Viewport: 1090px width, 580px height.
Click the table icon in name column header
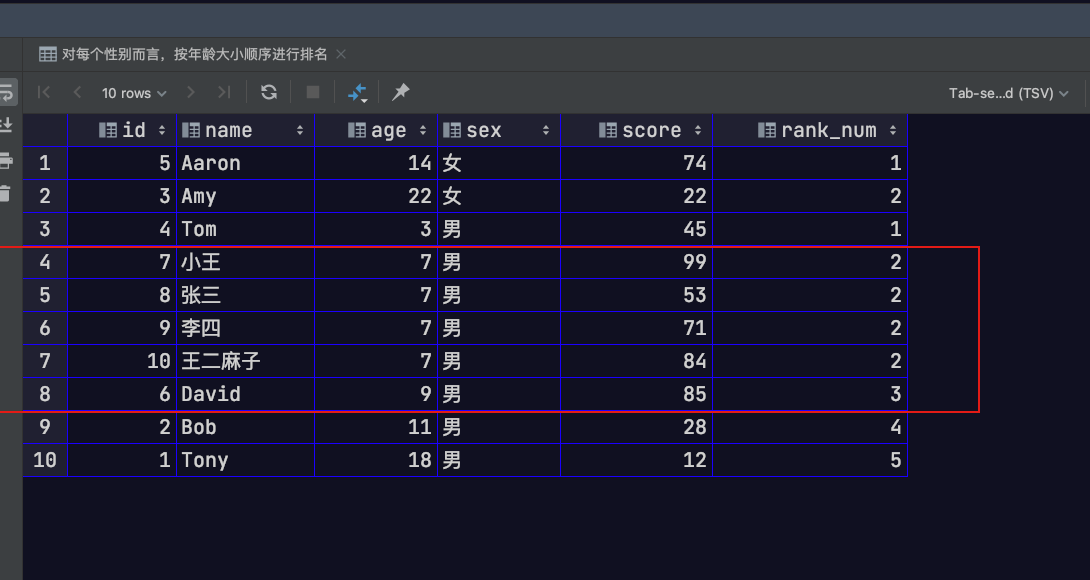coord(190,130)
